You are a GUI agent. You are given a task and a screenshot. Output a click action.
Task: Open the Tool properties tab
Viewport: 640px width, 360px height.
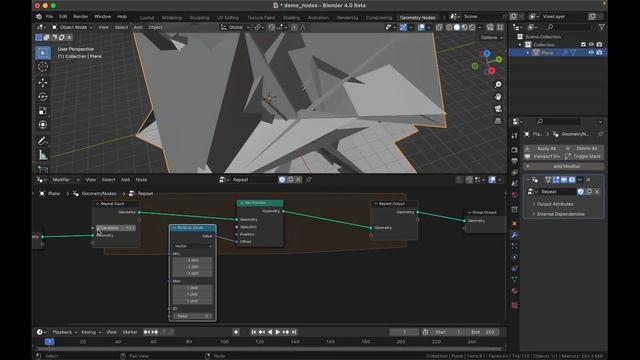pos(515,136)
